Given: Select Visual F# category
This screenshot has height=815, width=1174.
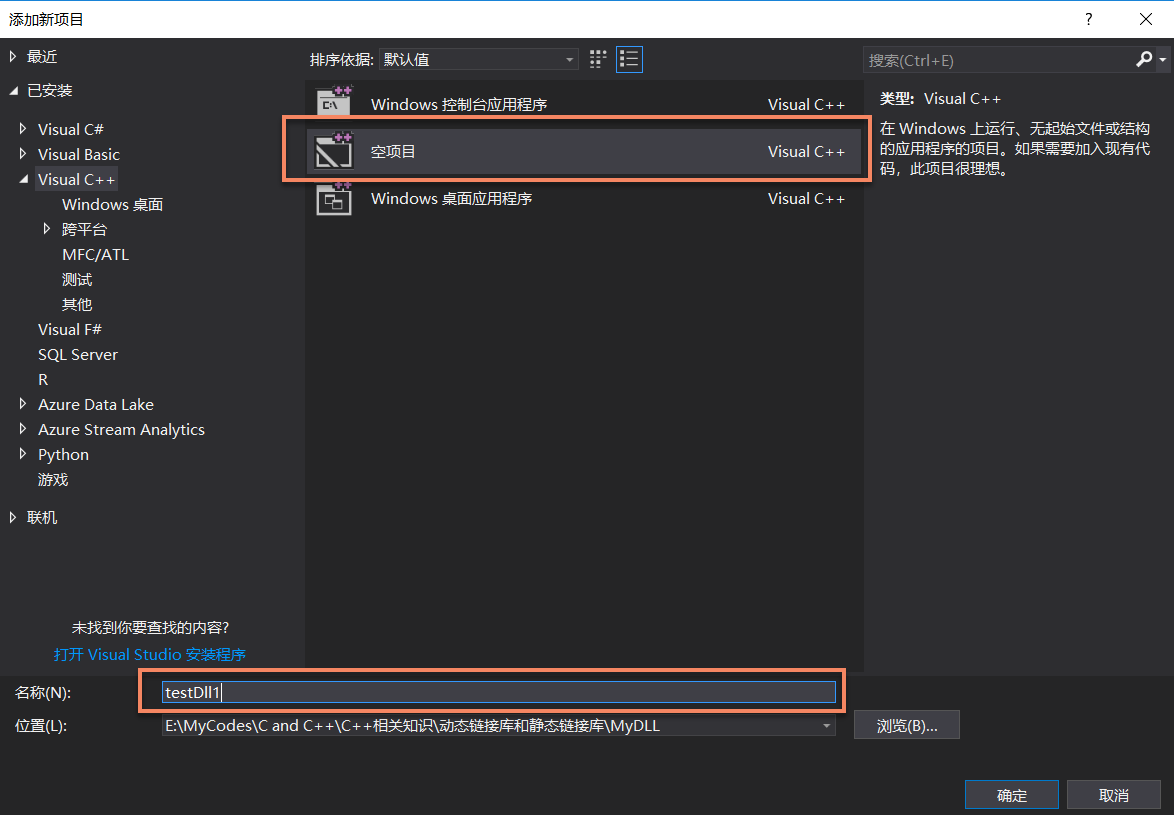Looking at the screenshot, I should [x=70, y=329].
